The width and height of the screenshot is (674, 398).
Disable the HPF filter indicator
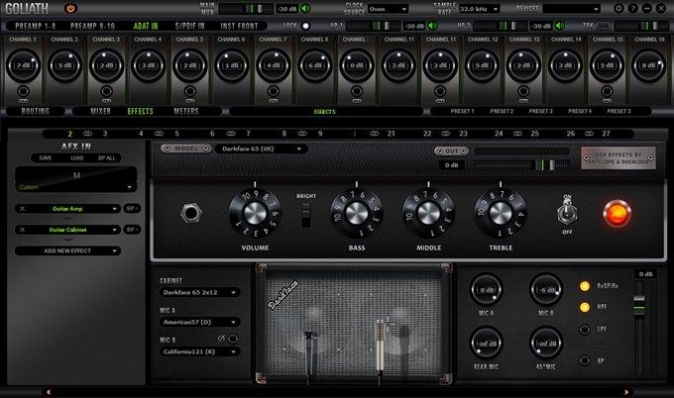(x=585, y=307)
